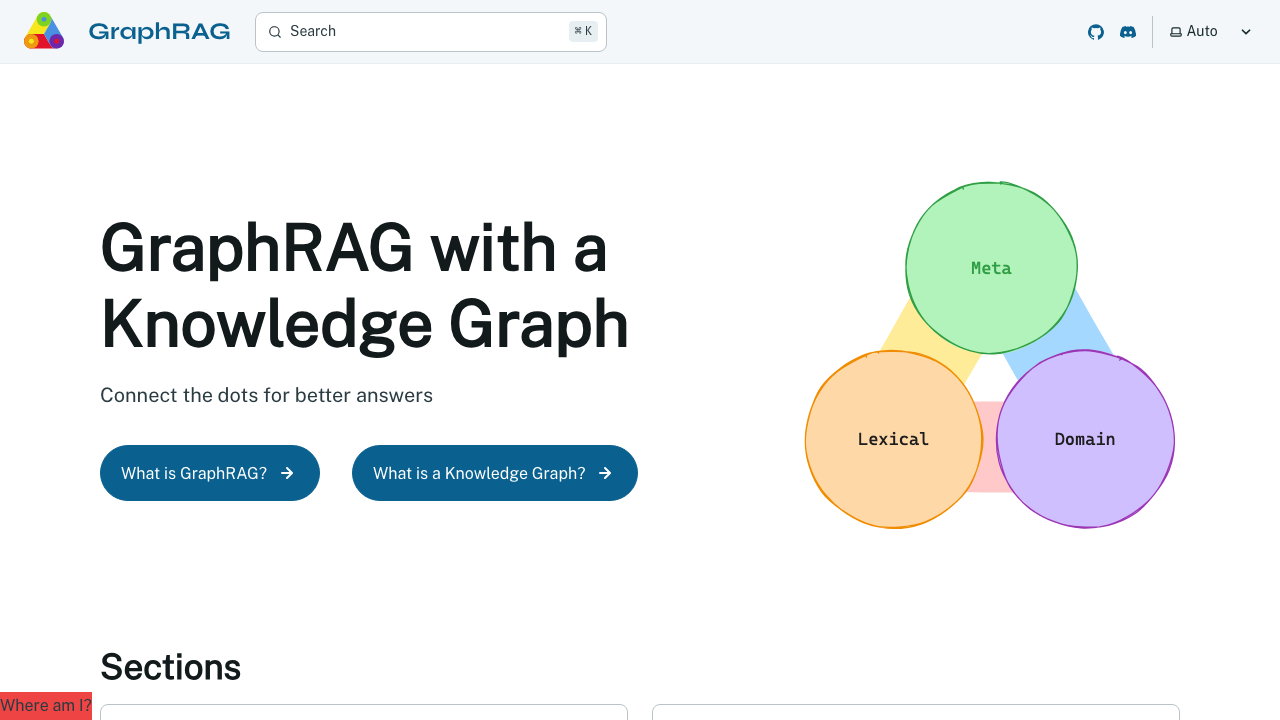Click the GraphRAG triangle logo icon
The height and width of the screenshot is (720, 1280).
tap(44, 31)
